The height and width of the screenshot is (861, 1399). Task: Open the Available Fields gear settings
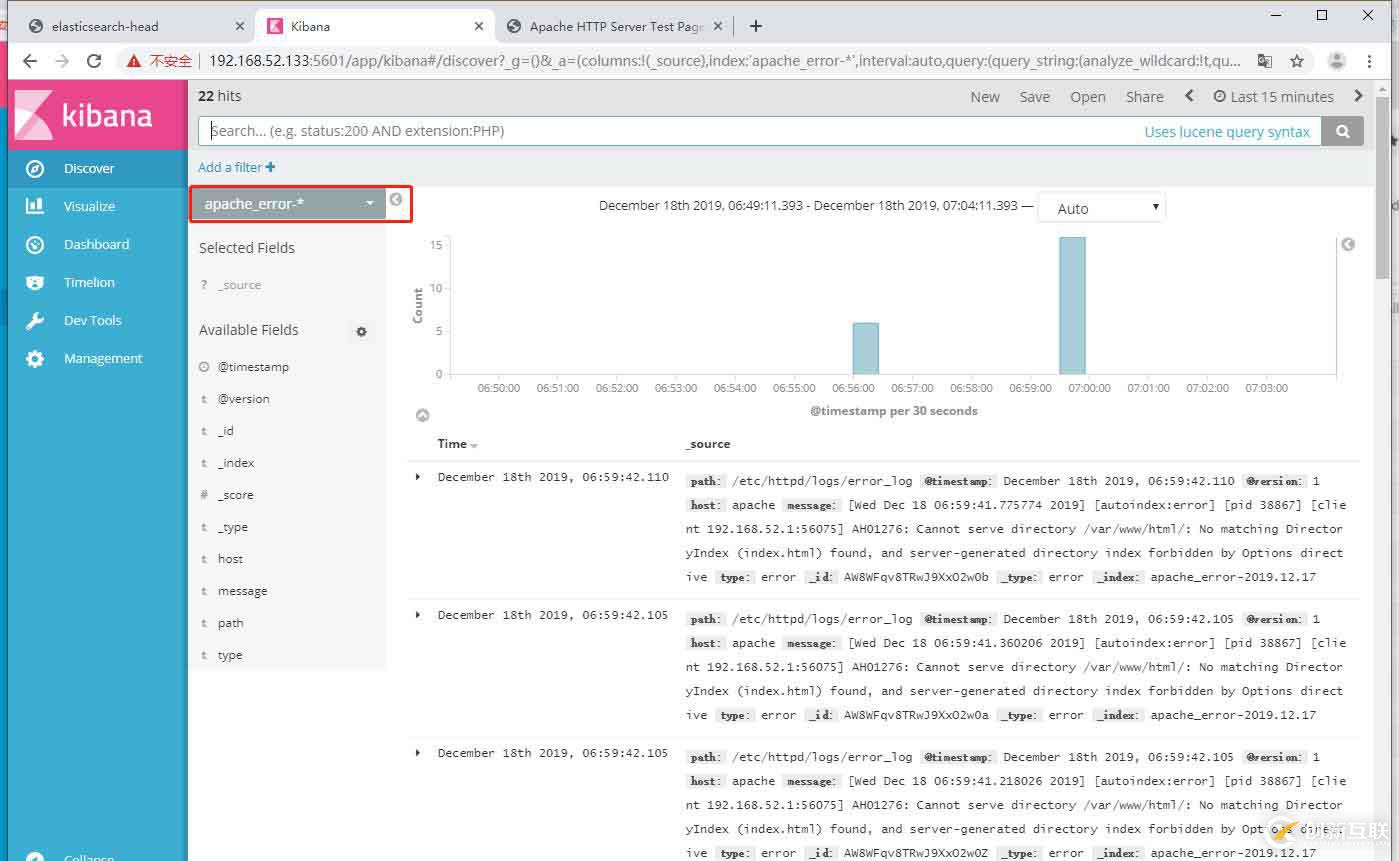[x=362, y=331]
